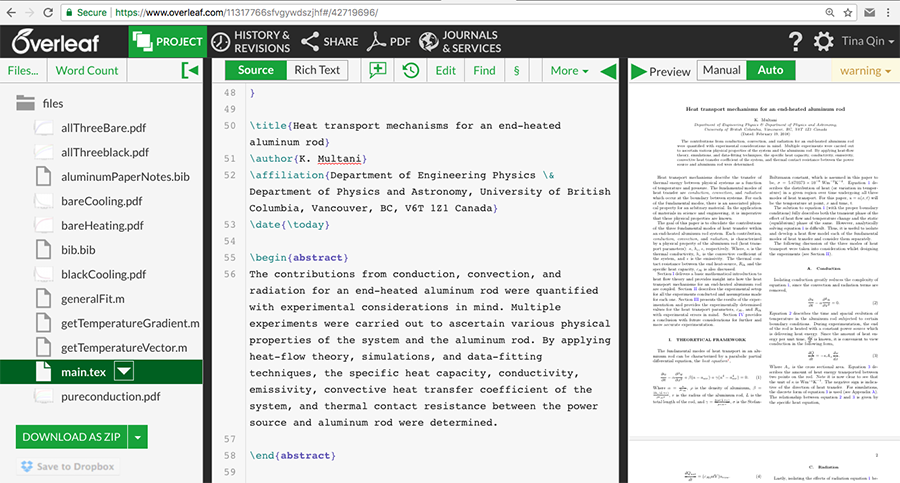
Task: Open Journals & Services
Action: [x=460, y=41]
